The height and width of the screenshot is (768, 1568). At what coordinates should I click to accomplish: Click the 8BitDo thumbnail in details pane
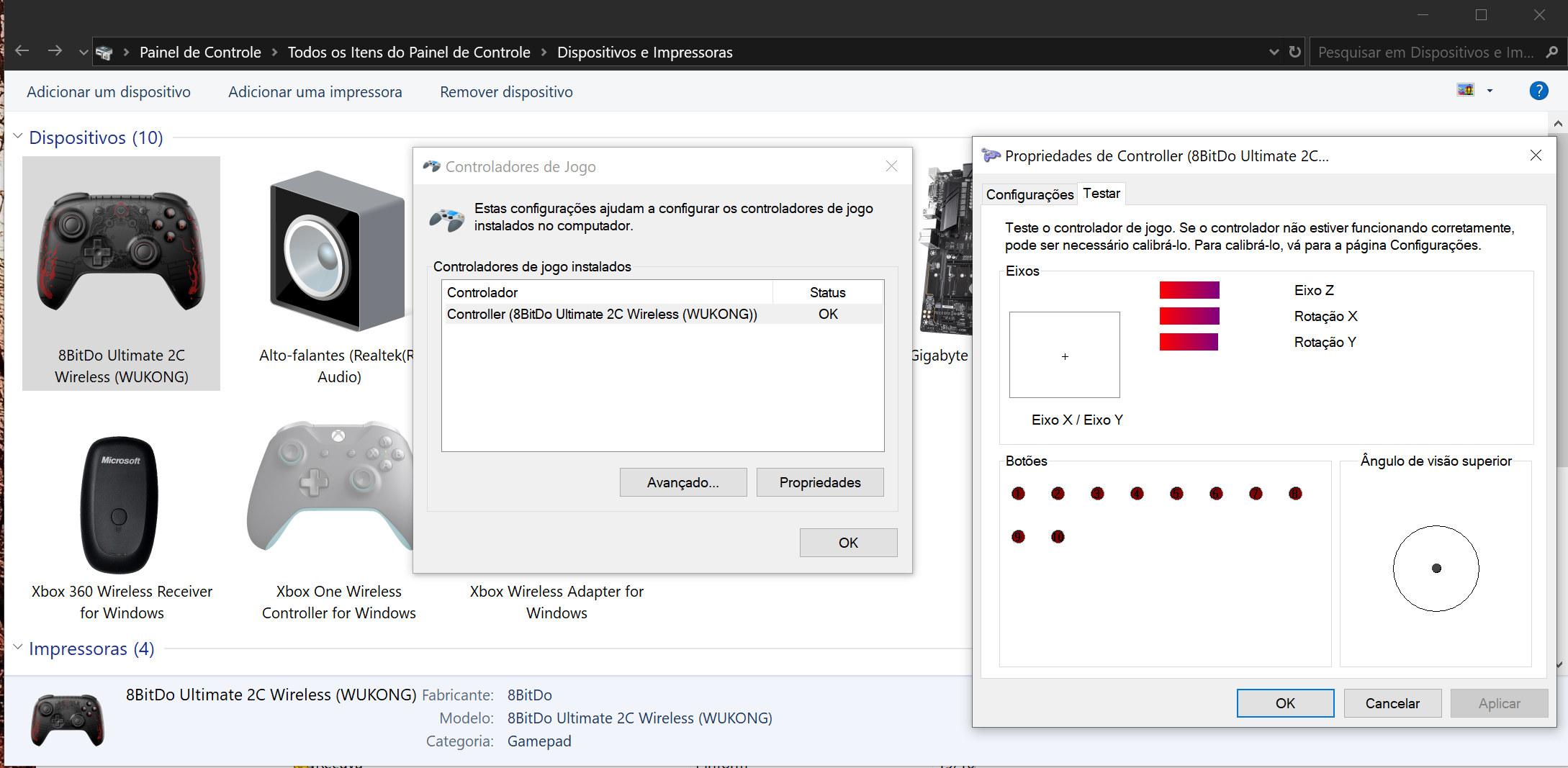tap(68, 720)
